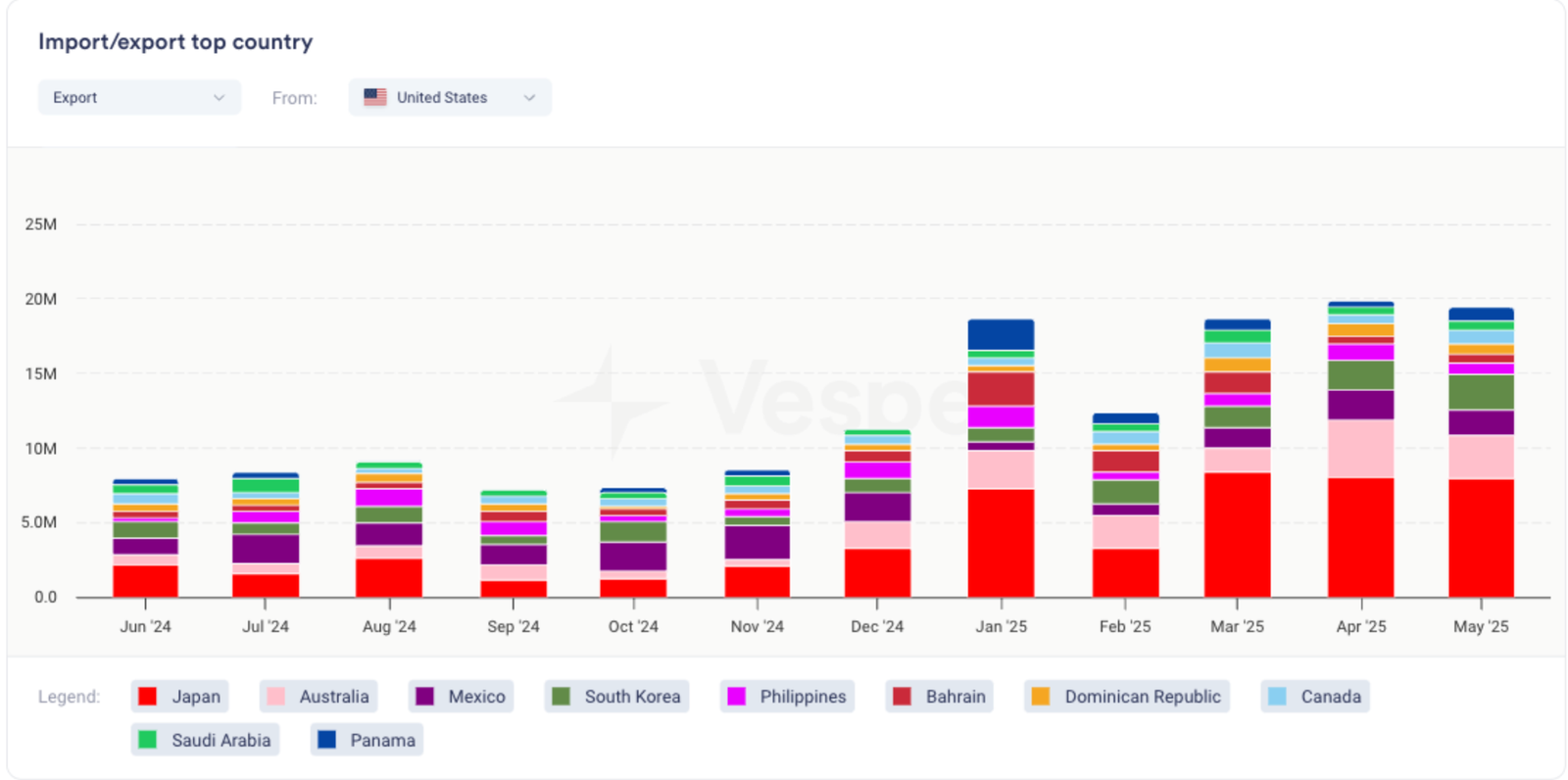Open the Export type dropdown
The image size is (1568, 780).
(138, 98)
